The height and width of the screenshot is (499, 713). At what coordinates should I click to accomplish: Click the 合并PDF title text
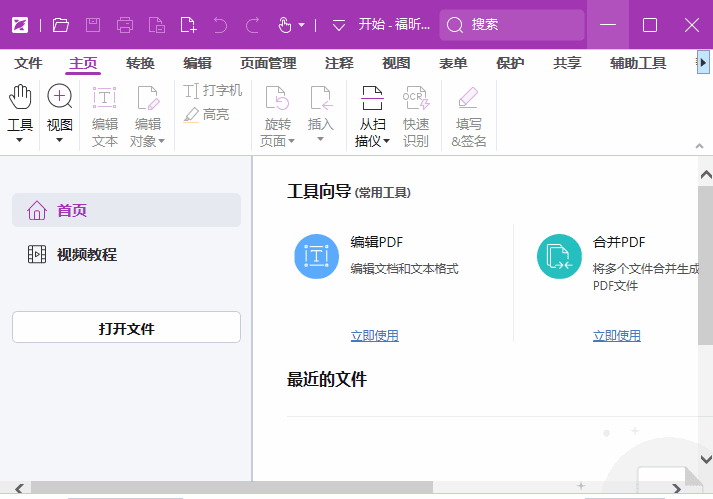tap(619, 242)
